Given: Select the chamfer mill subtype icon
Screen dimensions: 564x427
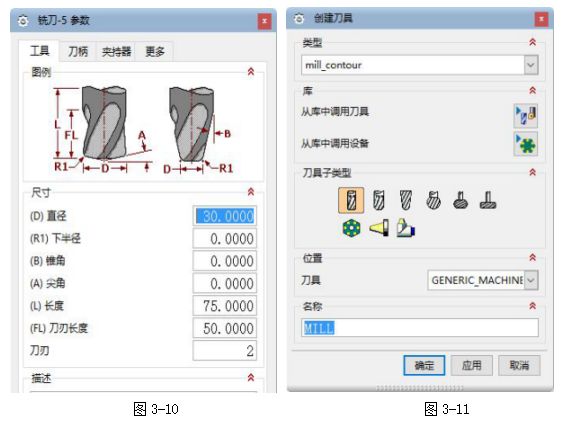Looking at the screenshot, I should pos(378,200).
